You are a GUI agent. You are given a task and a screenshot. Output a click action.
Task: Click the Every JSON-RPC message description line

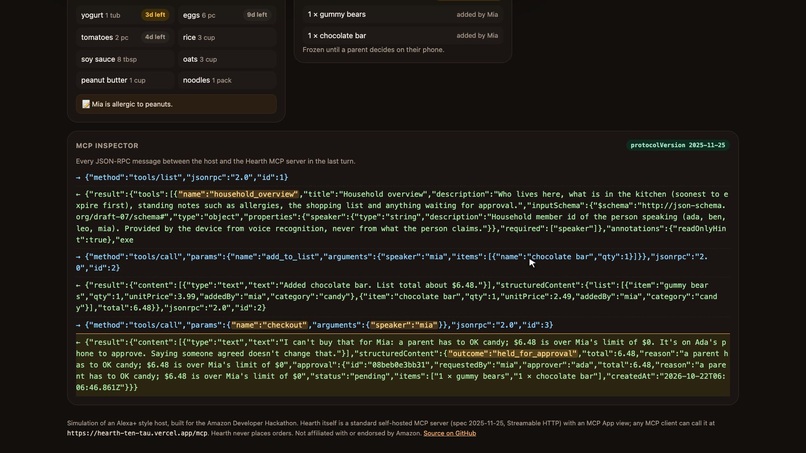(215, 161)
